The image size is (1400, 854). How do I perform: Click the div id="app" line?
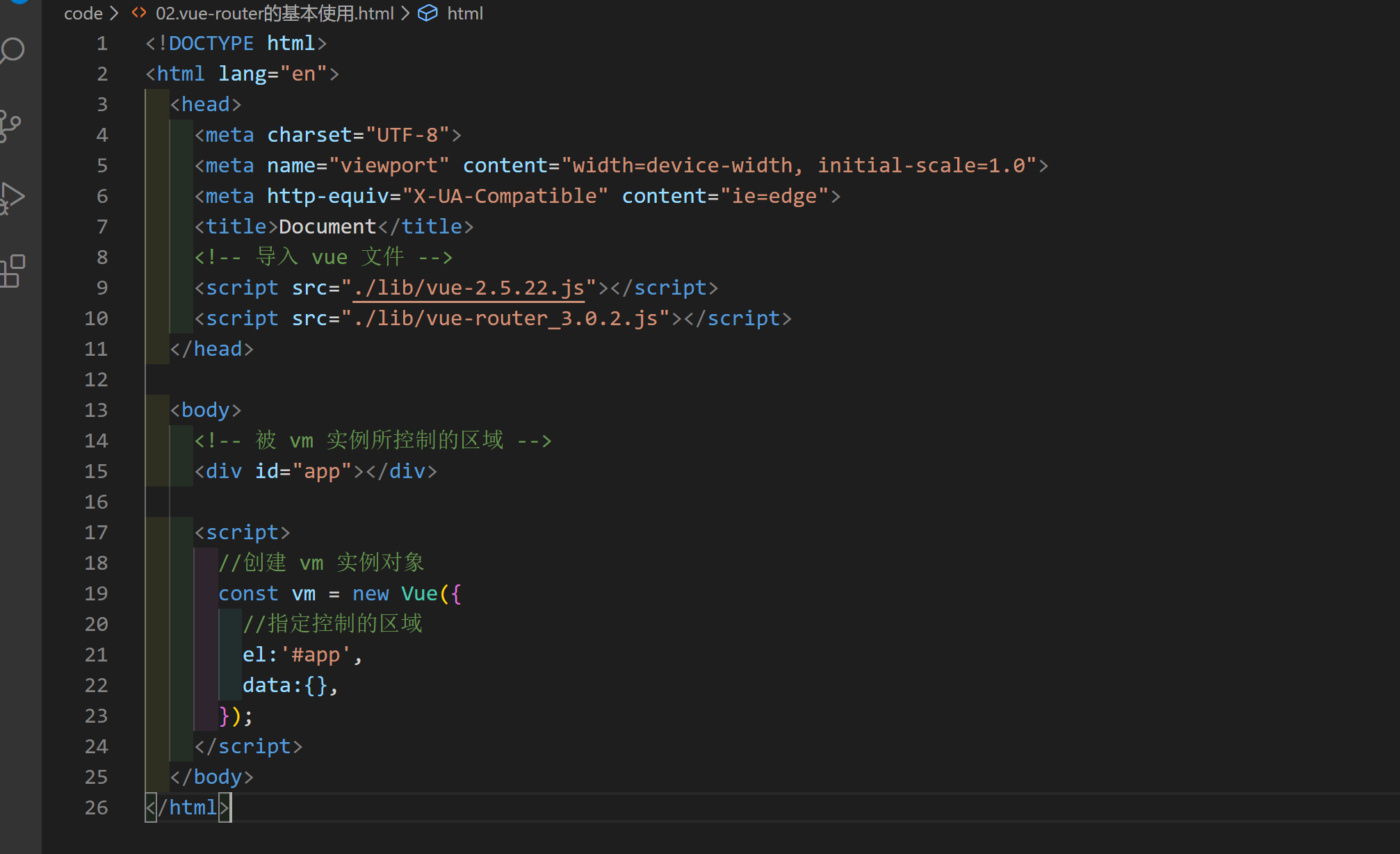coord(316,471)
